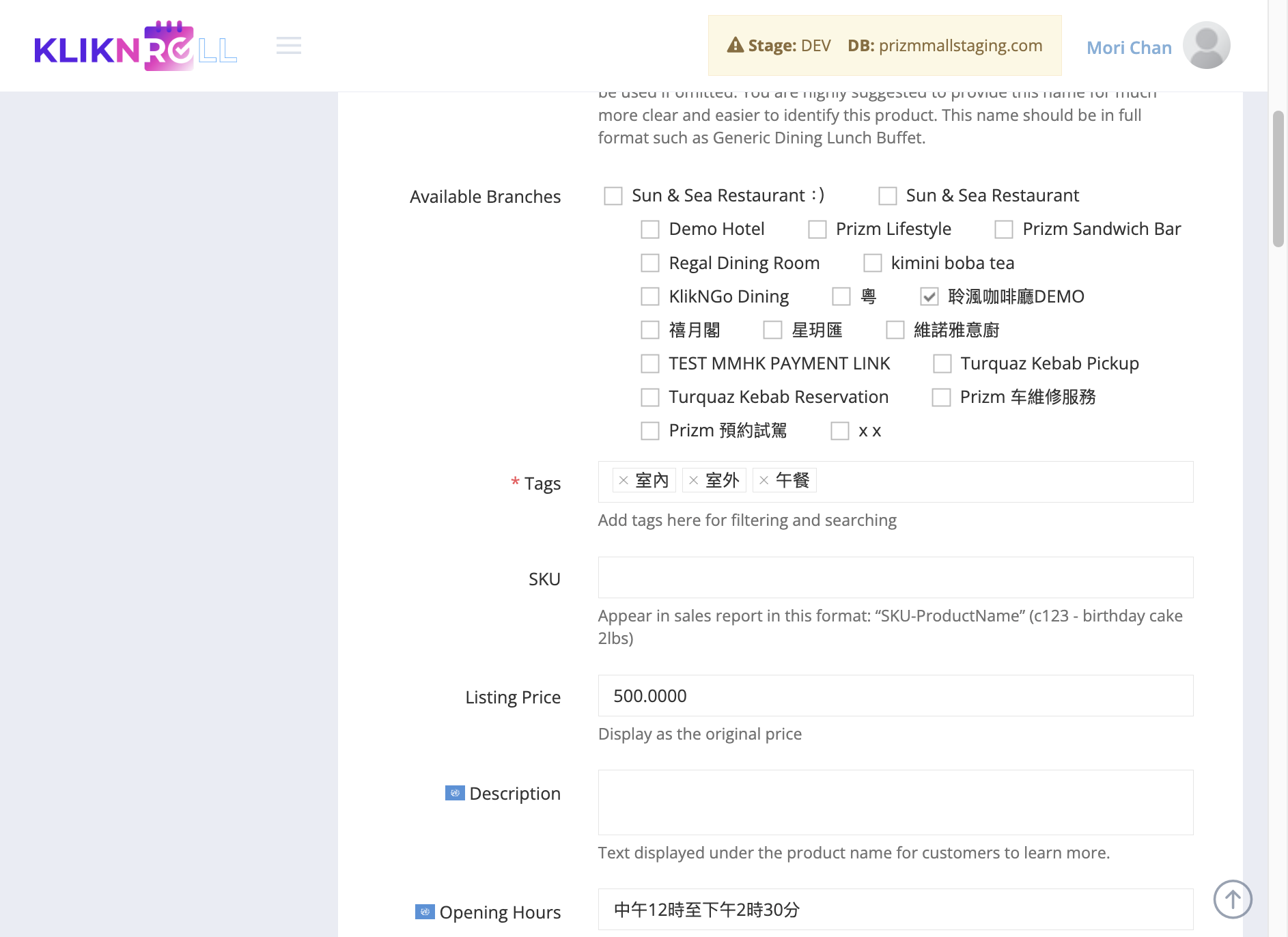Check the second Sun & Sea Restaurant branch
Viewport: 1288px width, 937px height.
pos(888,196)
